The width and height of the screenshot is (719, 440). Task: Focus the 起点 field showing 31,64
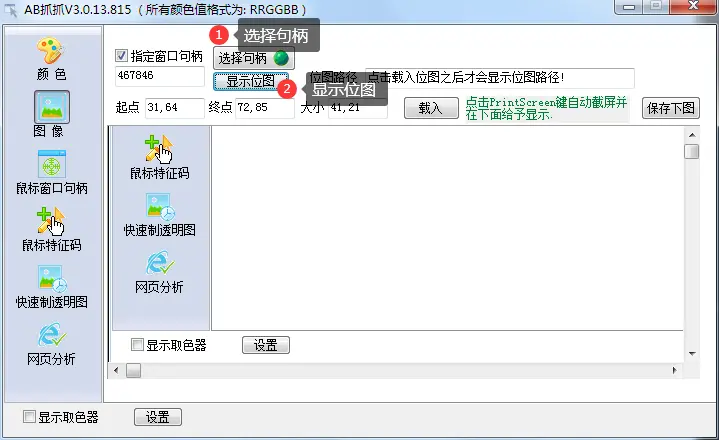click(x=175, y=108)
